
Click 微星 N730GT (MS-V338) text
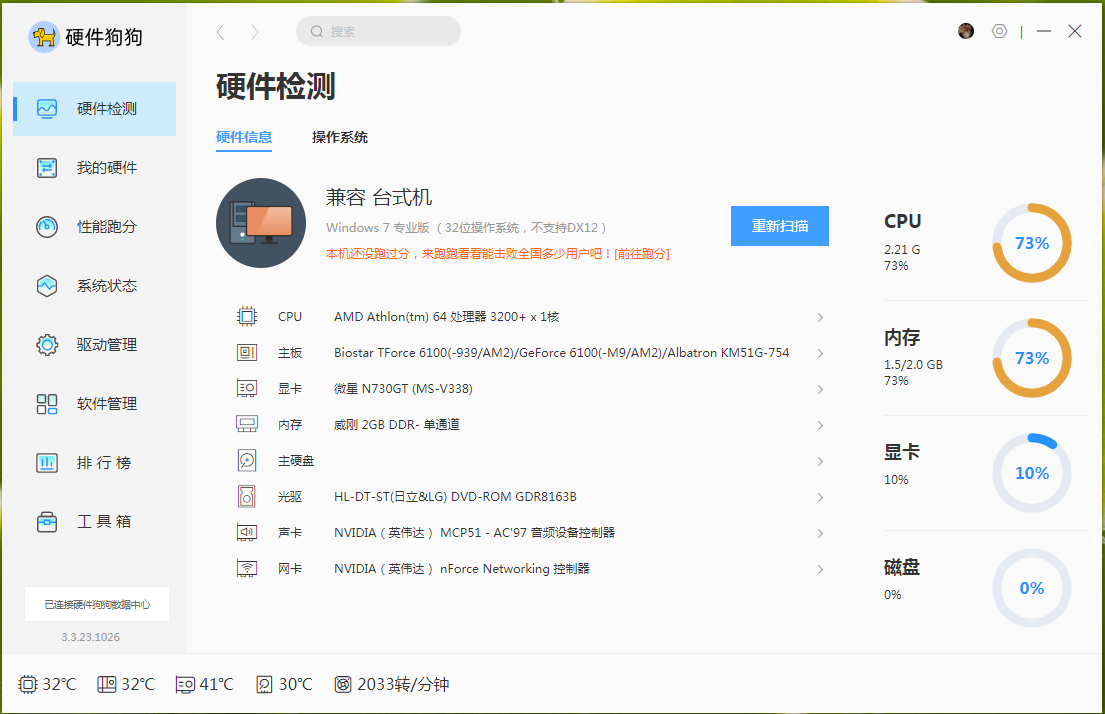403,388
